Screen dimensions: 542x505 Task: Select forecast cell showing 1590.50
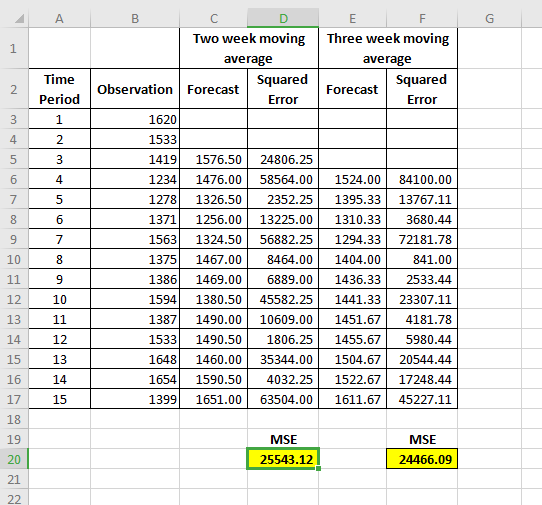pos(214,379)
